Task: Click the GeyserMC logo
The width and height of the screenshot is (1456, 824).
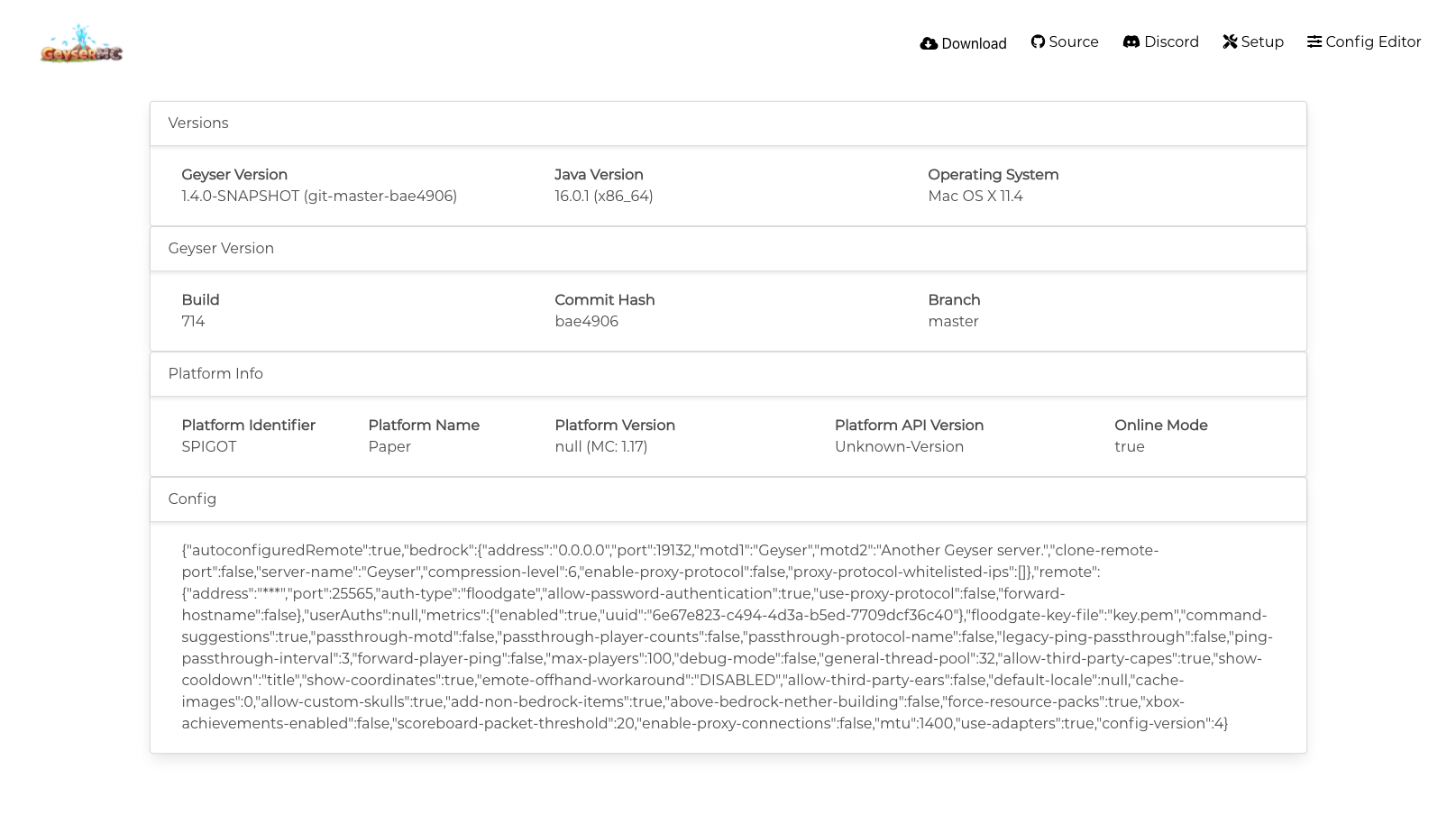Action: tap(81, 44)
